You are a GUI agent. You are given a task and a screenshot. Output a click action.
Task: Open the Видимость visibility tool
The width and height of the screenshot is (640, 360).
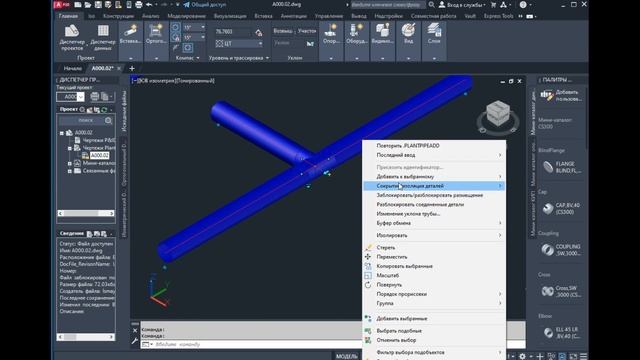pos(382,33)
